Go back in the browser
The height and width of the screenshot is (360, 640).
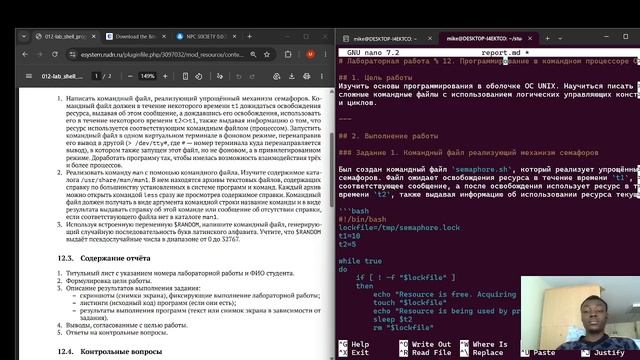pos(25,54)
